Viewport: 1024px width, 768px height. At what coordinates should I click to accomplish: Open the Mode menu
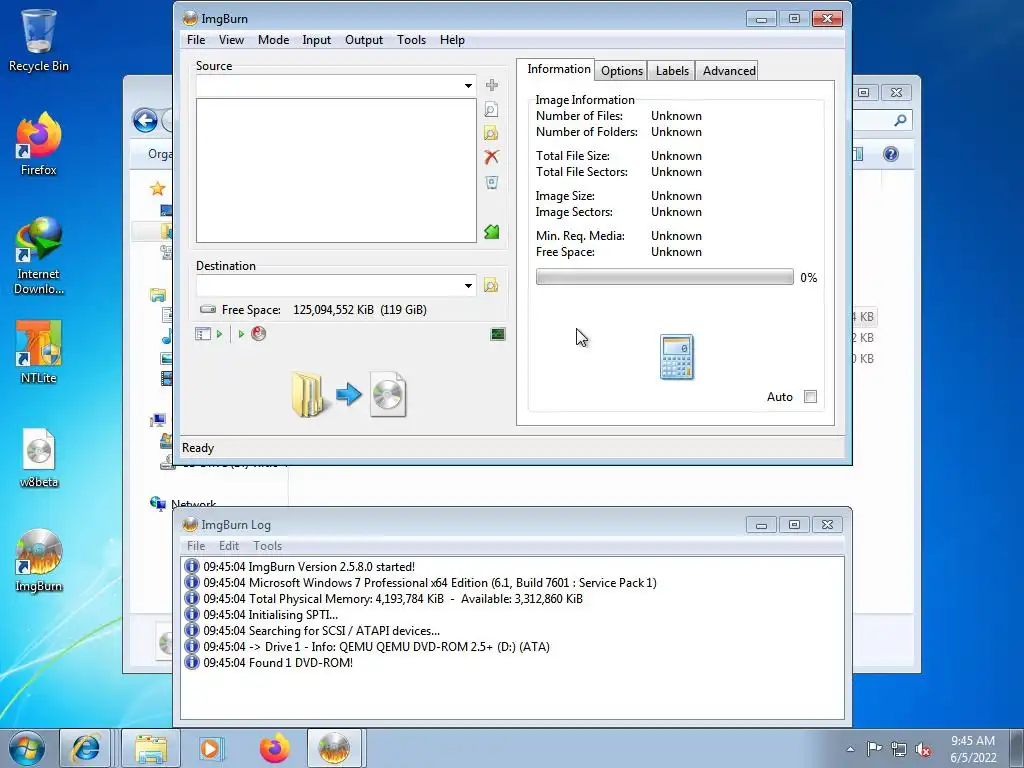coord(274,40)
